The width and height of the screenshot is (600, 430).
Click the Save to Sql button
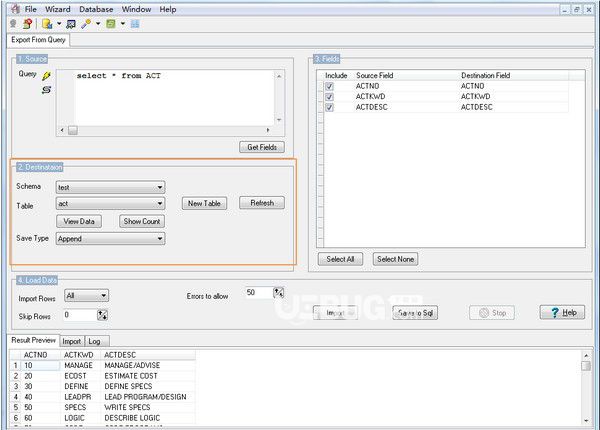(415, 313)
